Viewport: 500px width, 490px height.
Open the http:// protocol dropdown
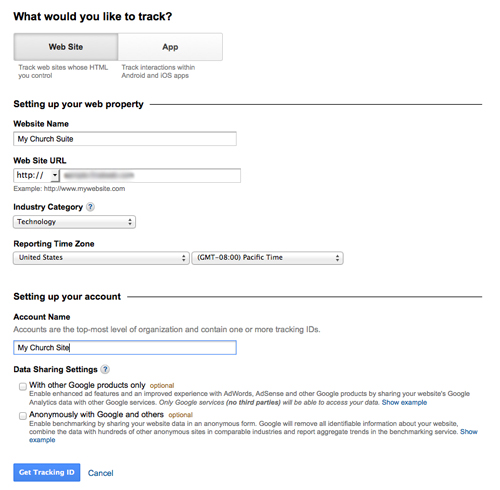pos(36,175)
